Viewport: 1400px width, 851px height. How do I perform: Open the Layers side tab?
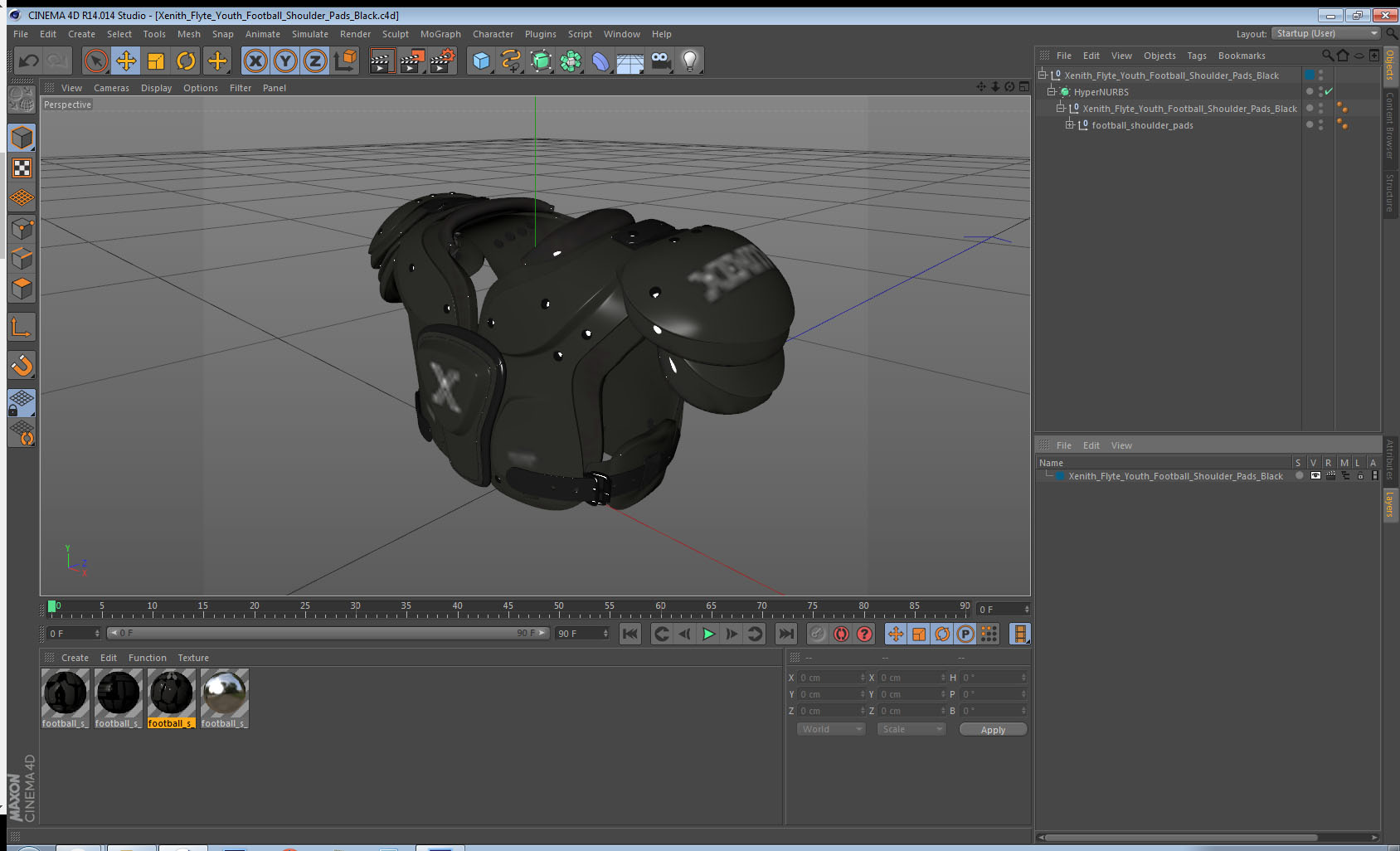tap(1389, 503)
